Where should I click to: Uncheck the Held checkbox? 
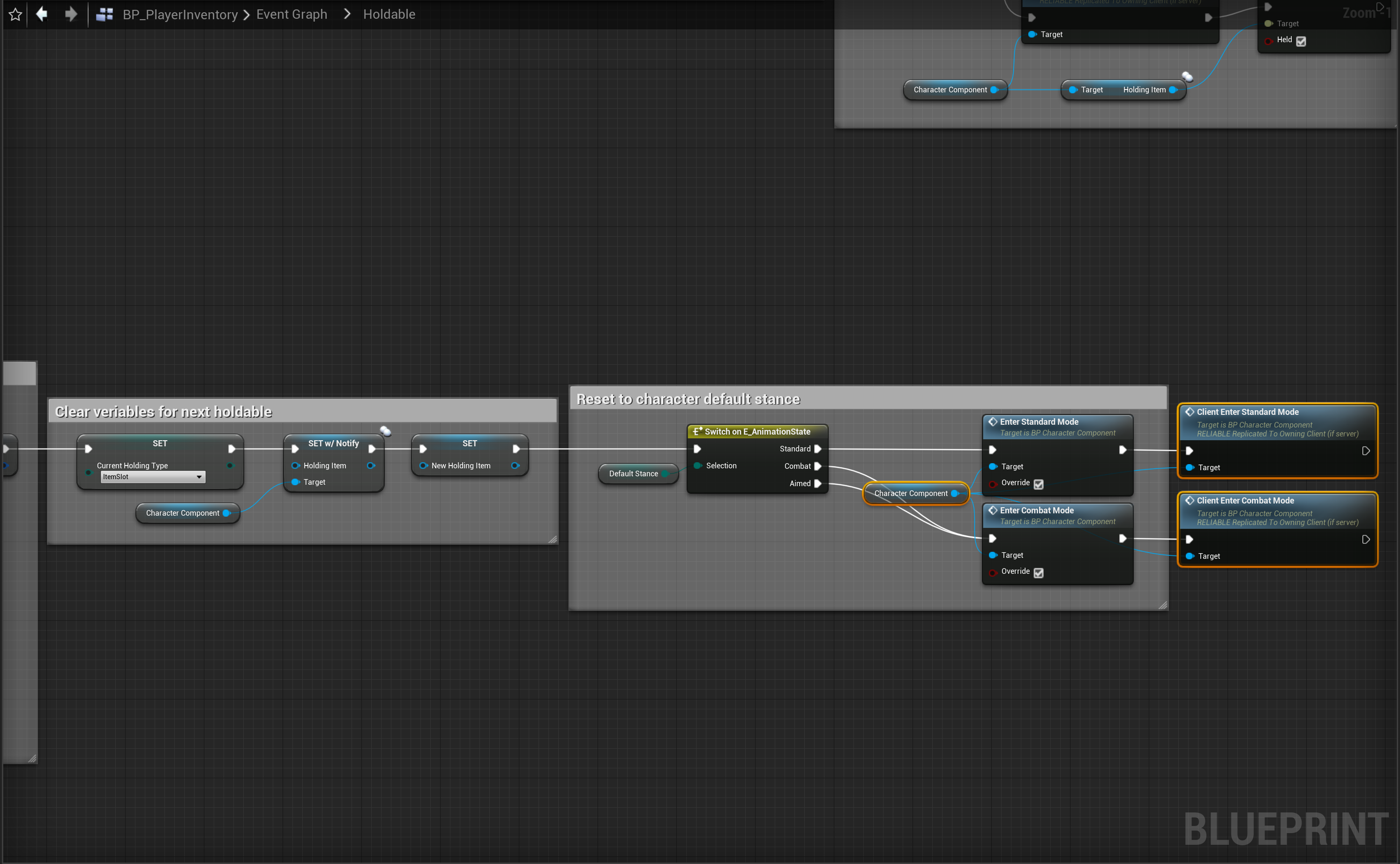[1301, 41]
